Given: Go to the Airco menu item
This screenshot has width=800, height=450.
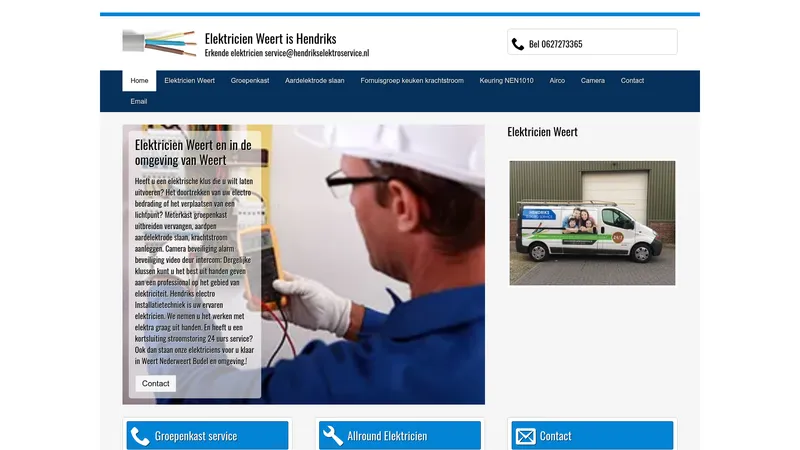Looking at the screenshot, I should click(x=557, y=81).
